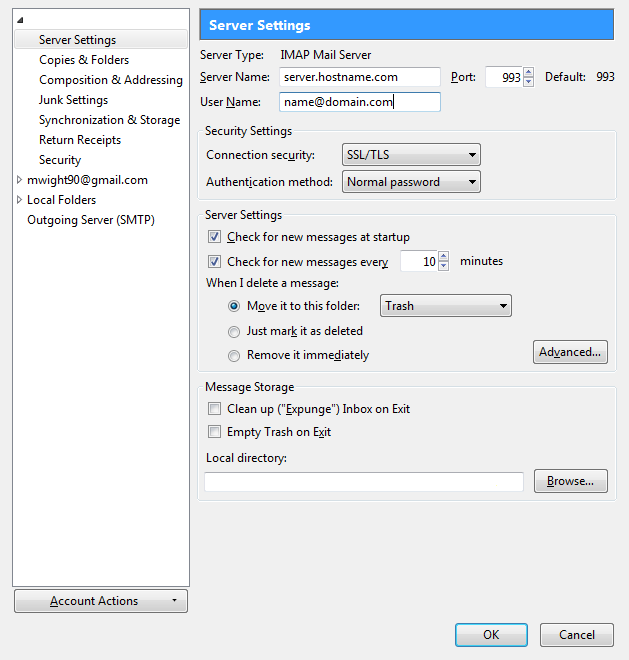Select Just mark it as deleted option

tap(234, 331)
